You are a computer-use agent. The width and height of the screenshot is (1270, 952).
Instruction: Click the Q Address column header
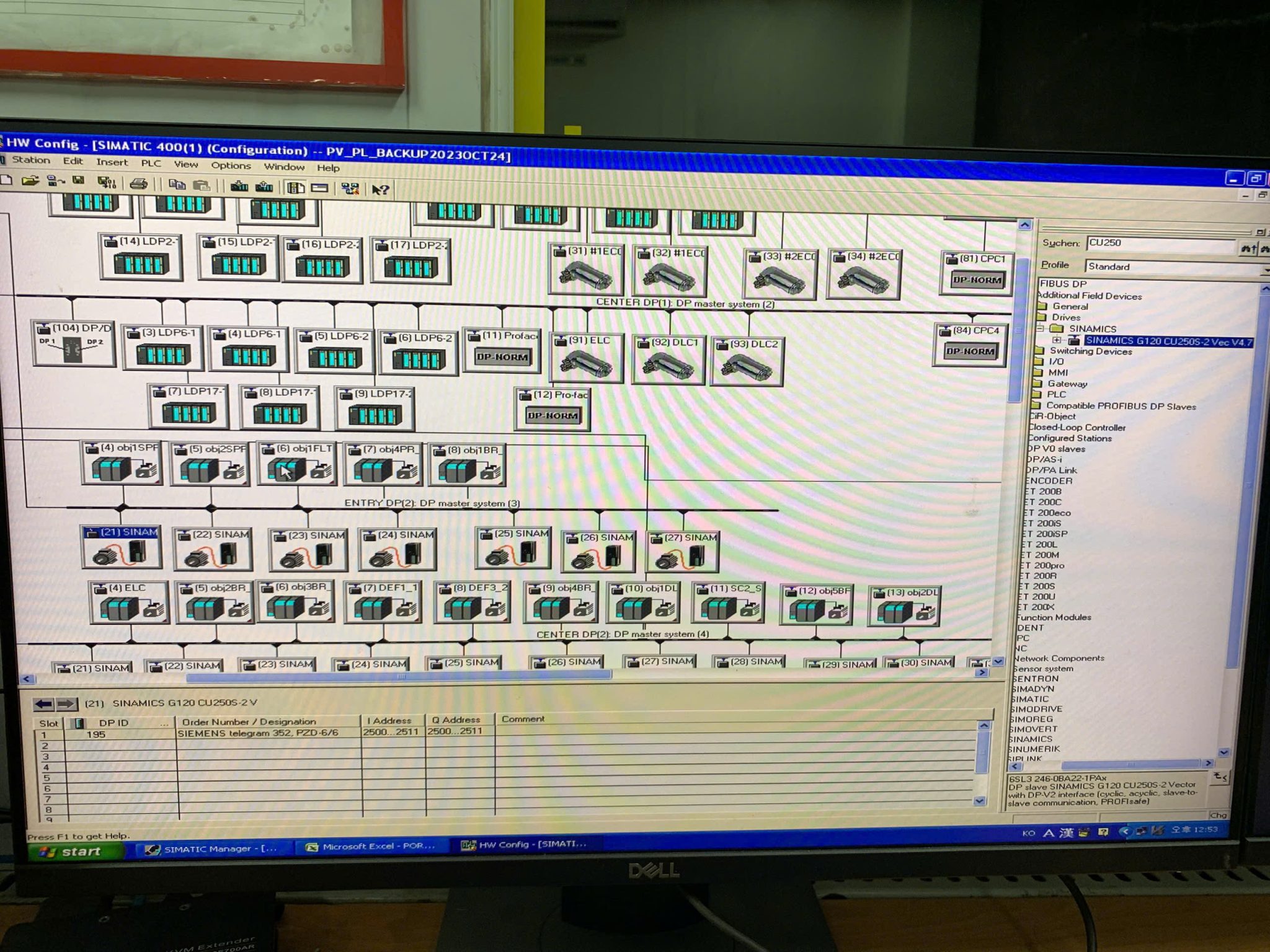(460, 720)
